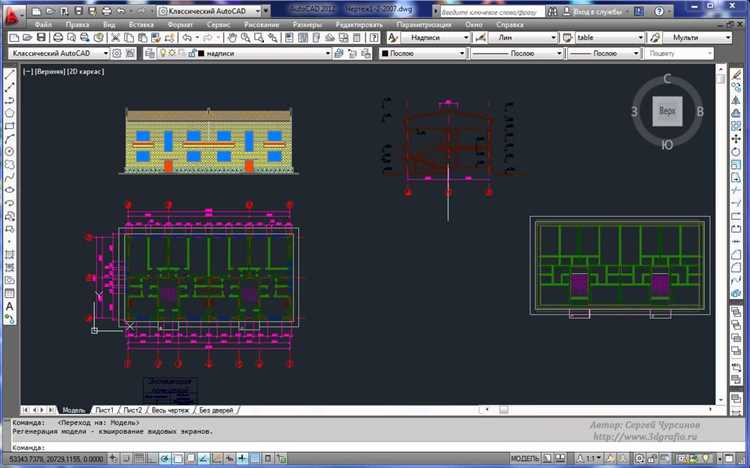Viewport: 750px width, 468px height.
Task: Click the Ю south label on ViewCube compass
Action: click(x=667, y=144)
